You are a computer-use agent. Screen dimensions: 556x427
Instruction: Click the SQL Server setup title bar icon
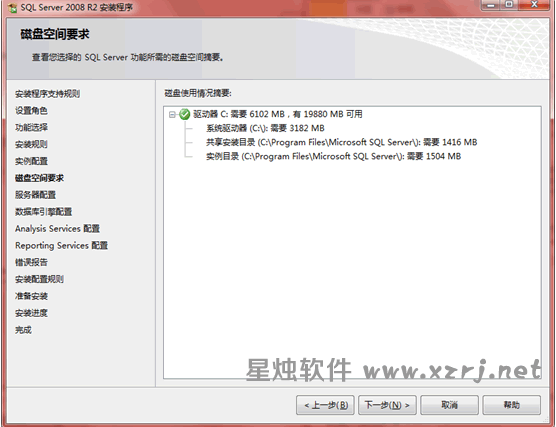[12, 7]
